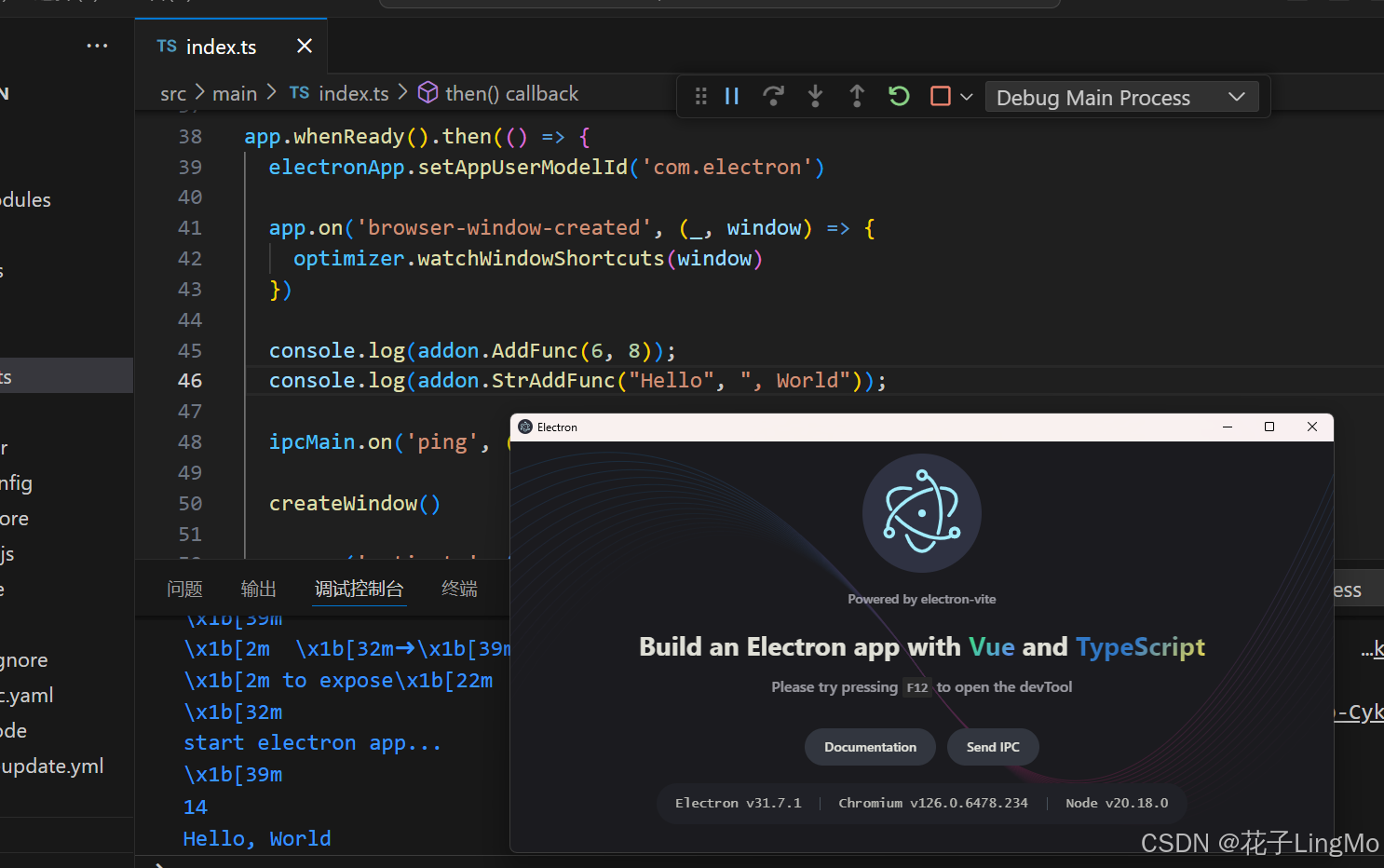Switch to the 问题 panel tab
1384x868 pixels.
point(184,589)
